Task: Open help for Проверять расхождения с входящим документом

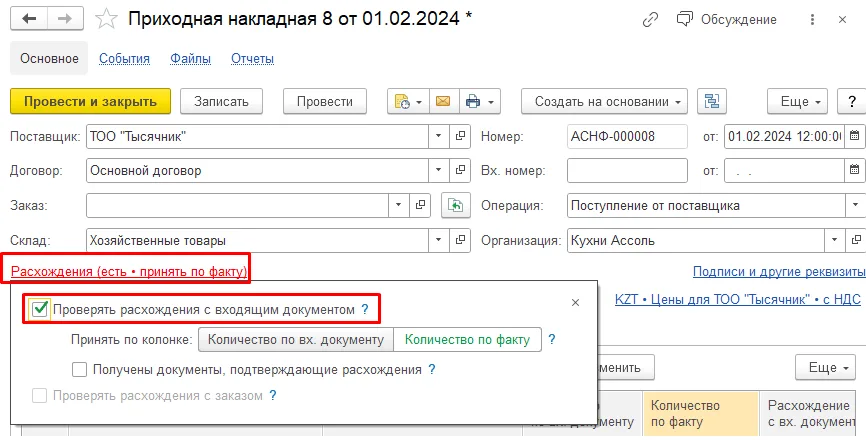Action: (365, 310)
